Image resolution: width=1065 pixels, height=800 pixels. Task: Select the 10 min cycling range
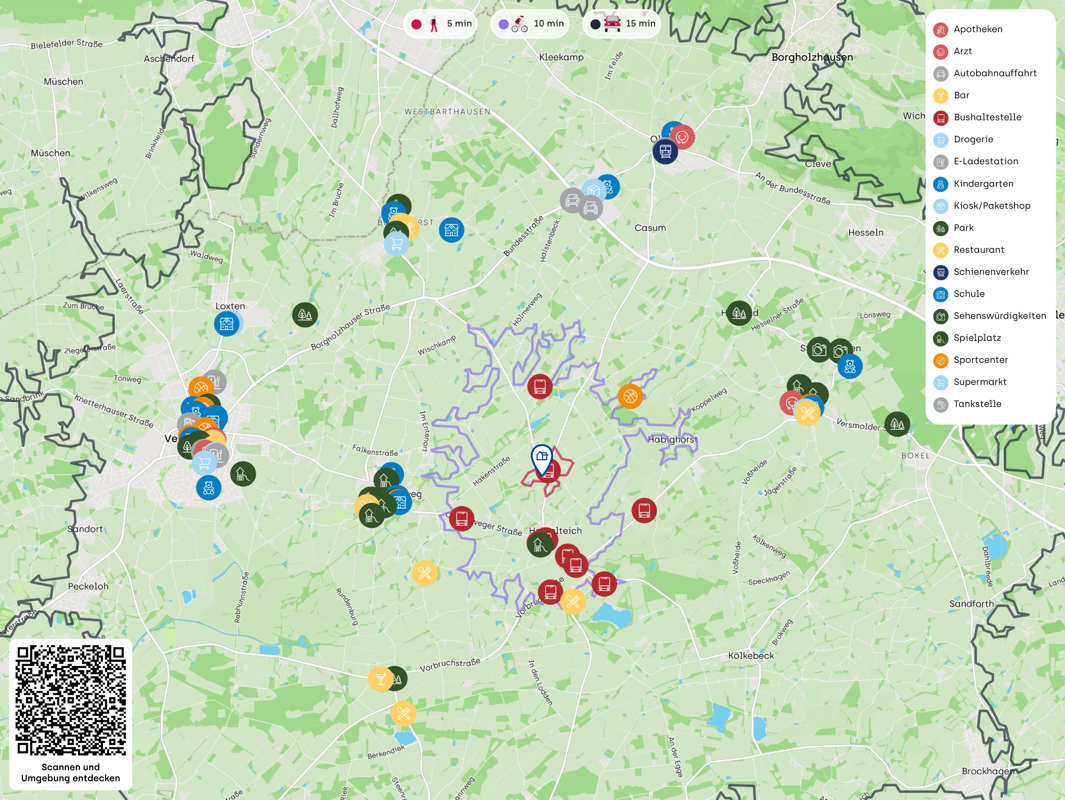[530, 24]
